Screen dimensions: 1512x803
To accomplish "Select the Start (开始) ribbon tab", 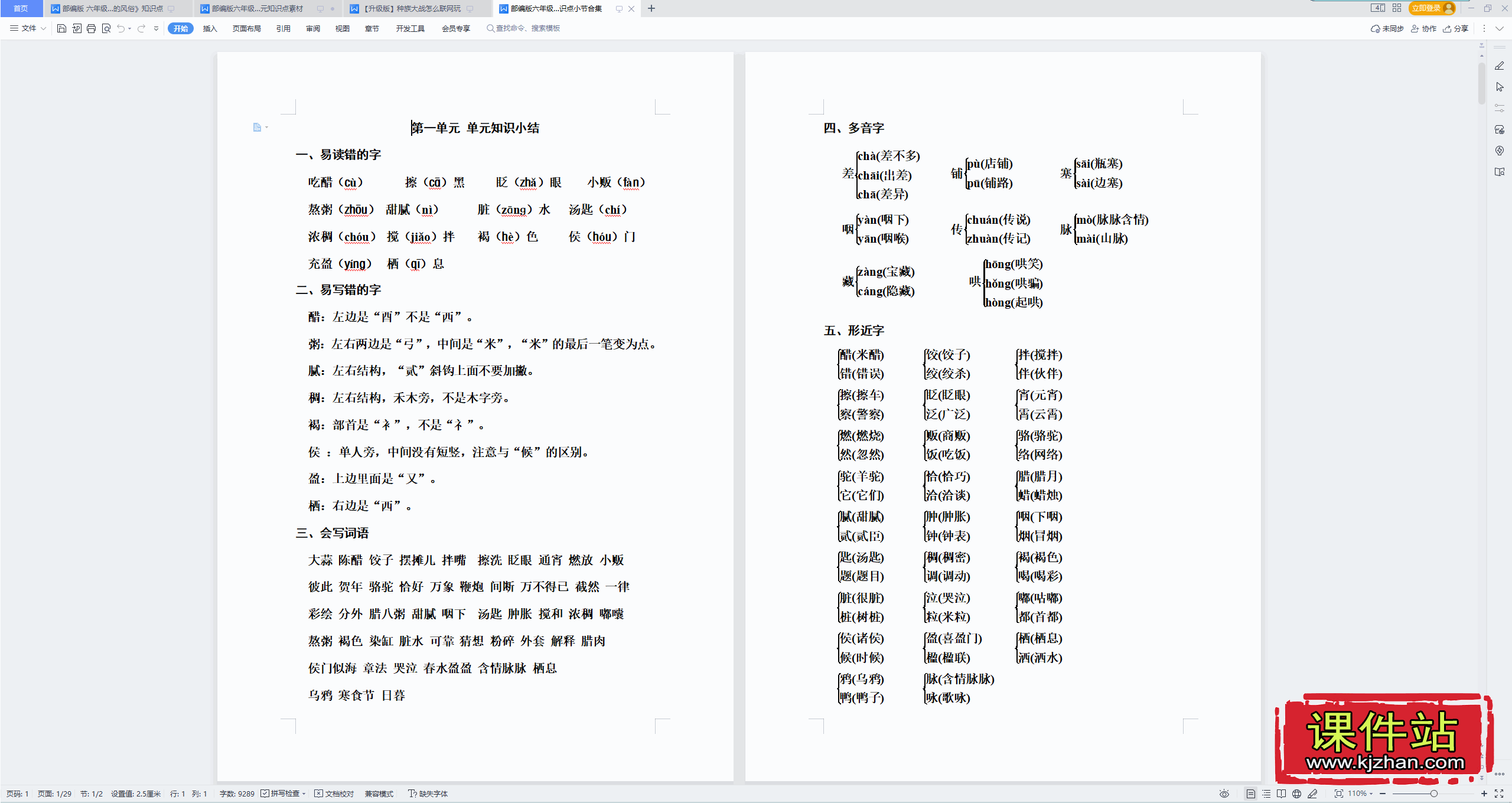I will coord(181,28).
